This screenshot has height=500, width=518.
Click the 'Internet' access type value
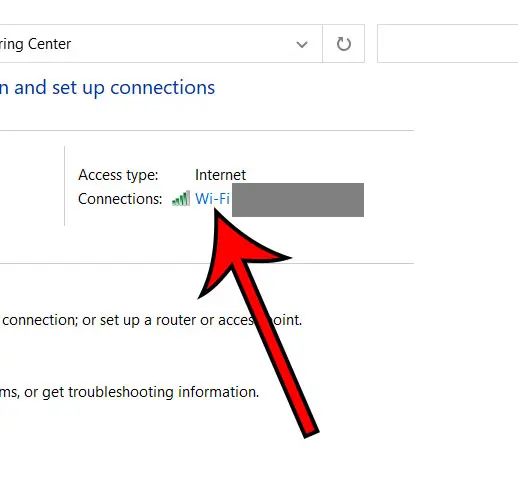click(x=220, y=175)
